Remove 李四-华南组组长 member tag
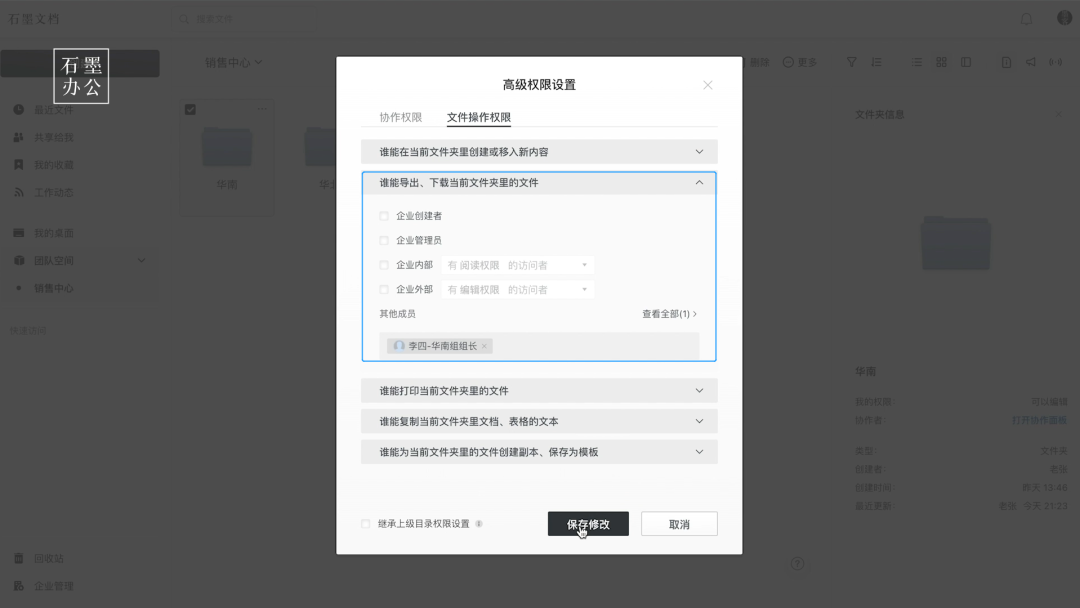Screen dimensions: 1080x608 pos(483,345)
